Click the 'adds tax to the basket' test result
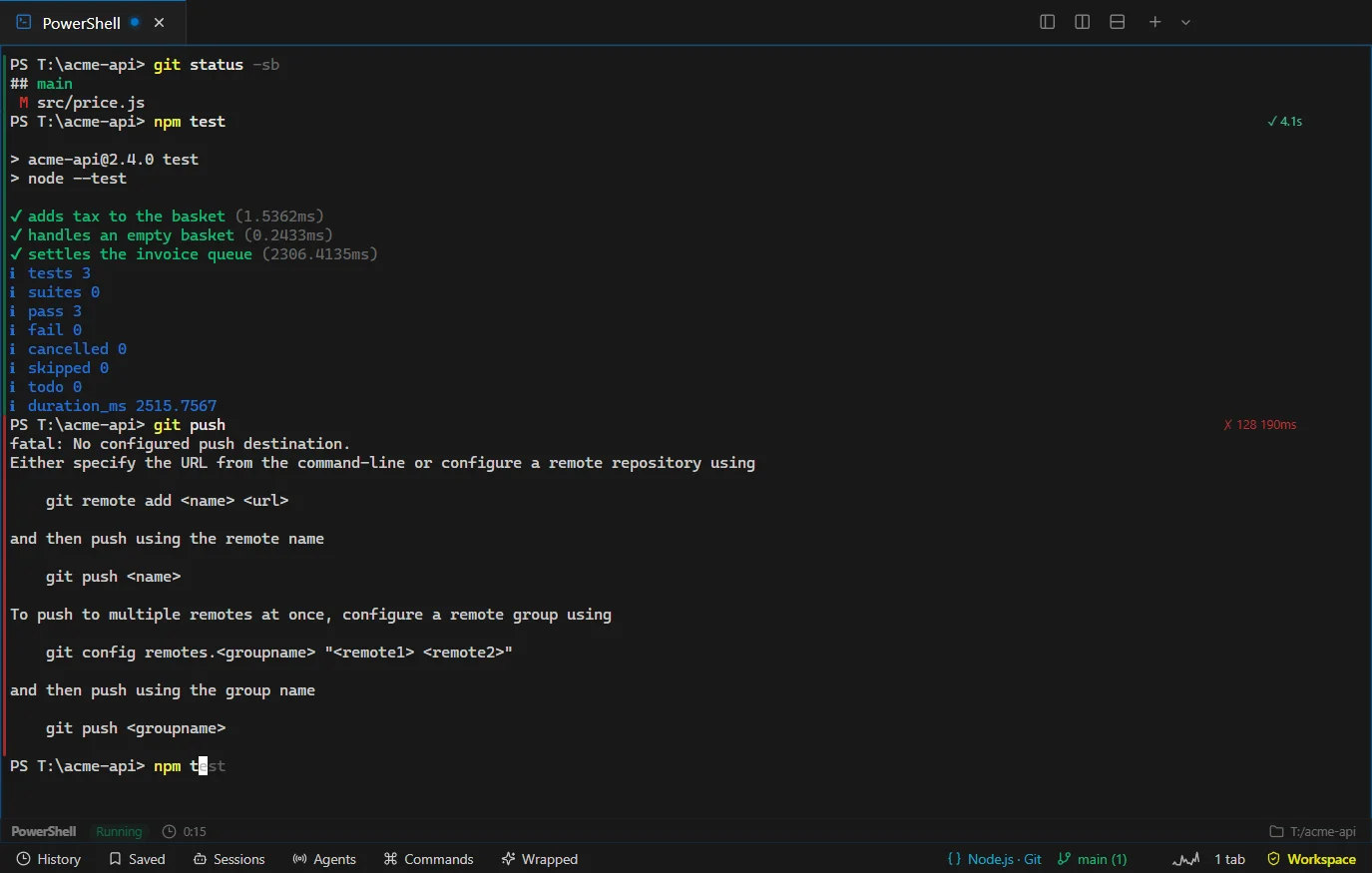 167,217
